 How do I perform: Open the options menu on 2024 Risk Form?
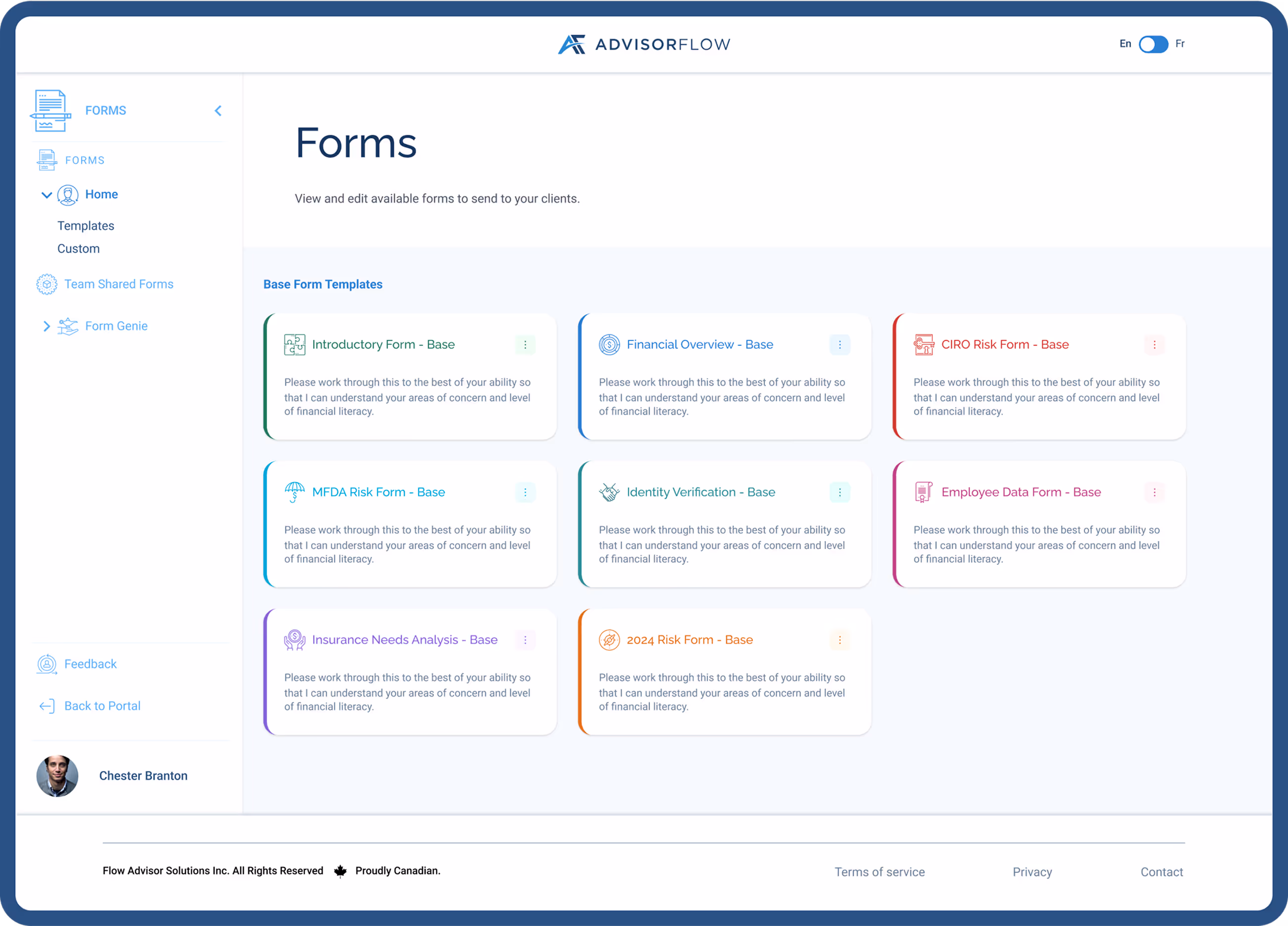(840, 640)
